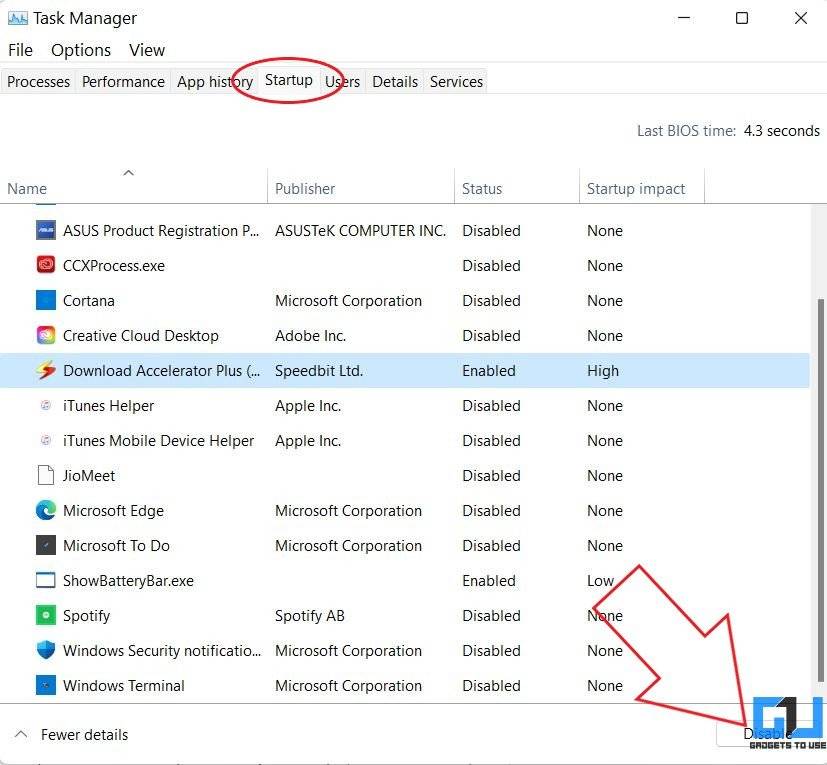The image size is (827, 765).
Task: Select the Windows Terminal icon
Action: click(x=46, y=686)
